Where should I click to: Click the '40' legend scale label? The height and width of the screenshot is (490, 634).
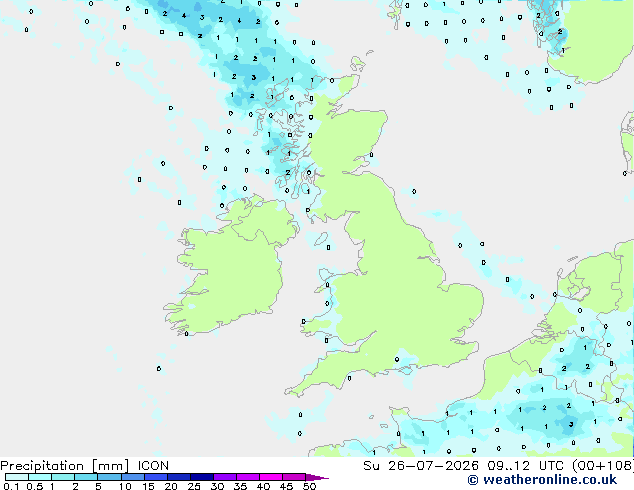point(263,486)
